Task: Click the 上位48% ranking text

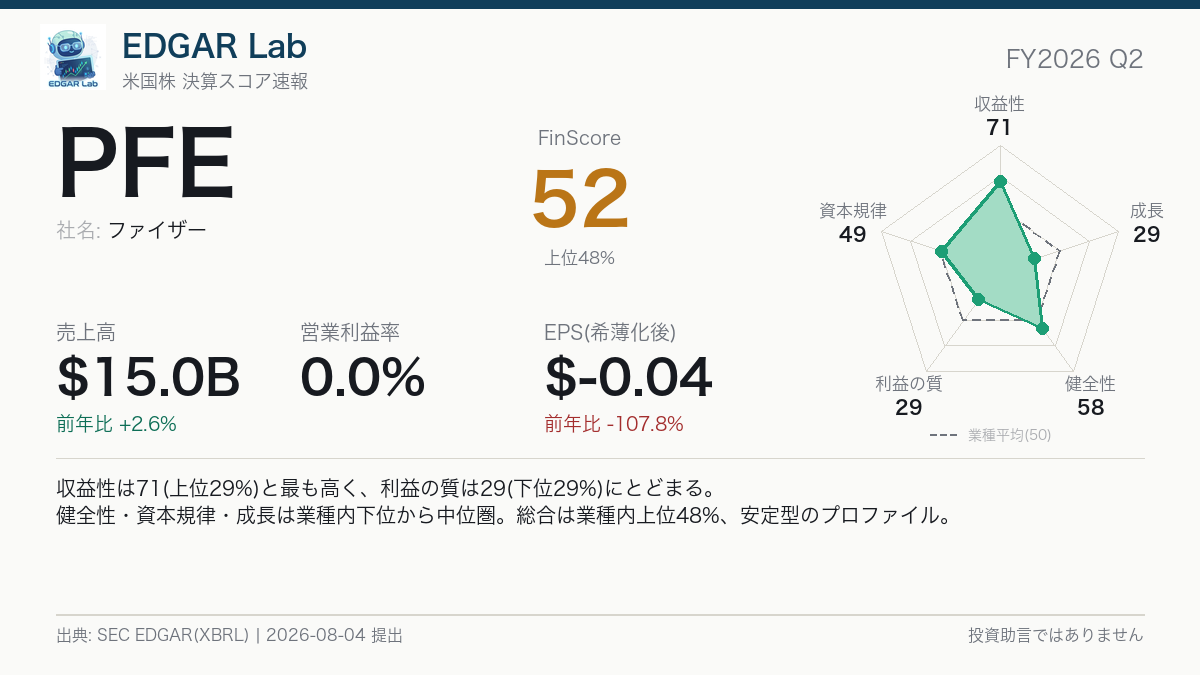Action: 580,258
